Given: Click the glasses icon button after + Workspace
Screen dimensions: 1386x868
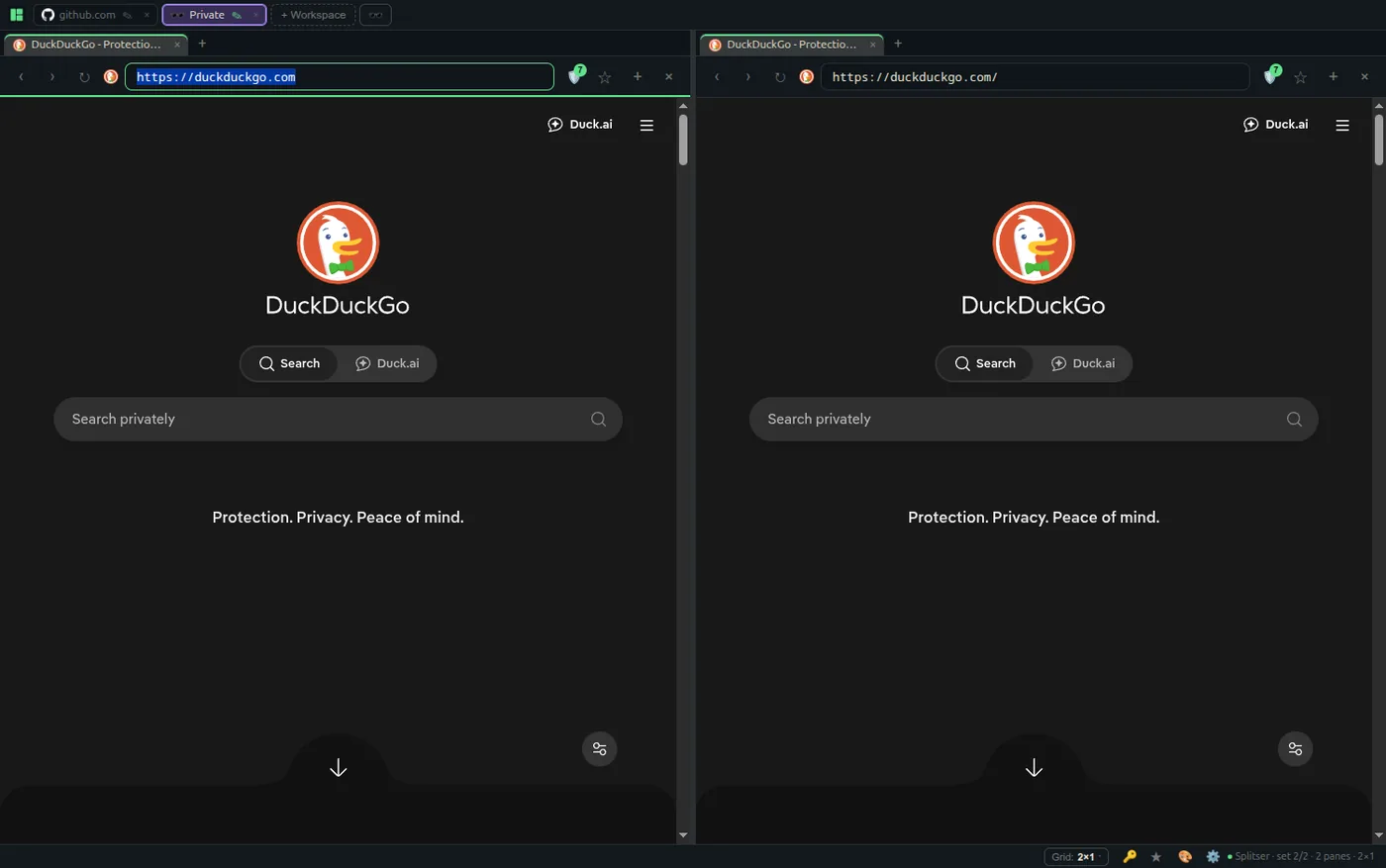Looking at the screenshot, I should pyautogui.click(x=375, y=15).
